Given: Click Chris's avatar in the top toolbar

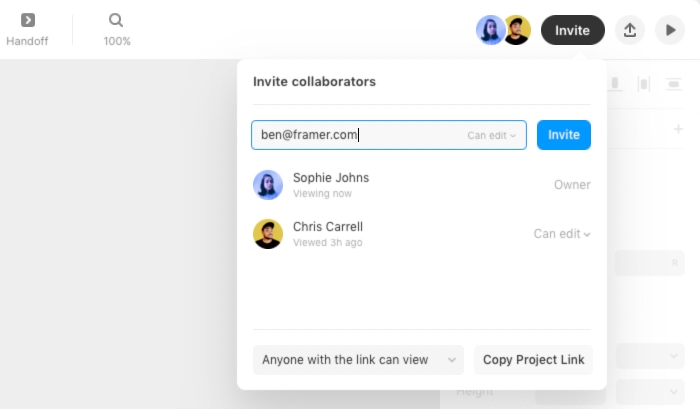Looking at the screenshot, I should coord(517,30).
